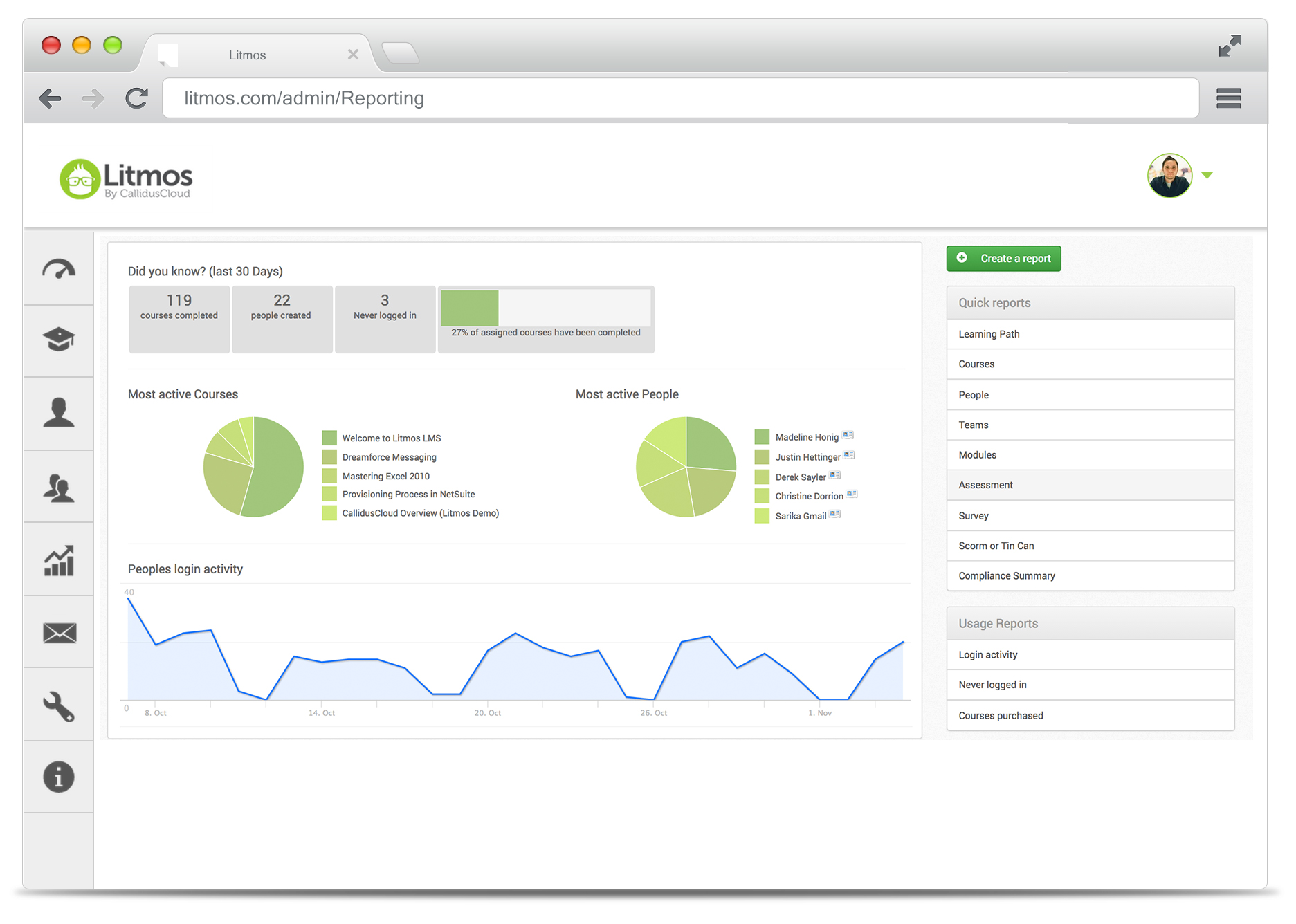Screen dimensions: 1296x924
Task: Open the browser hamburger menu
Action: pyautogui.click(x=1229, y=98)
